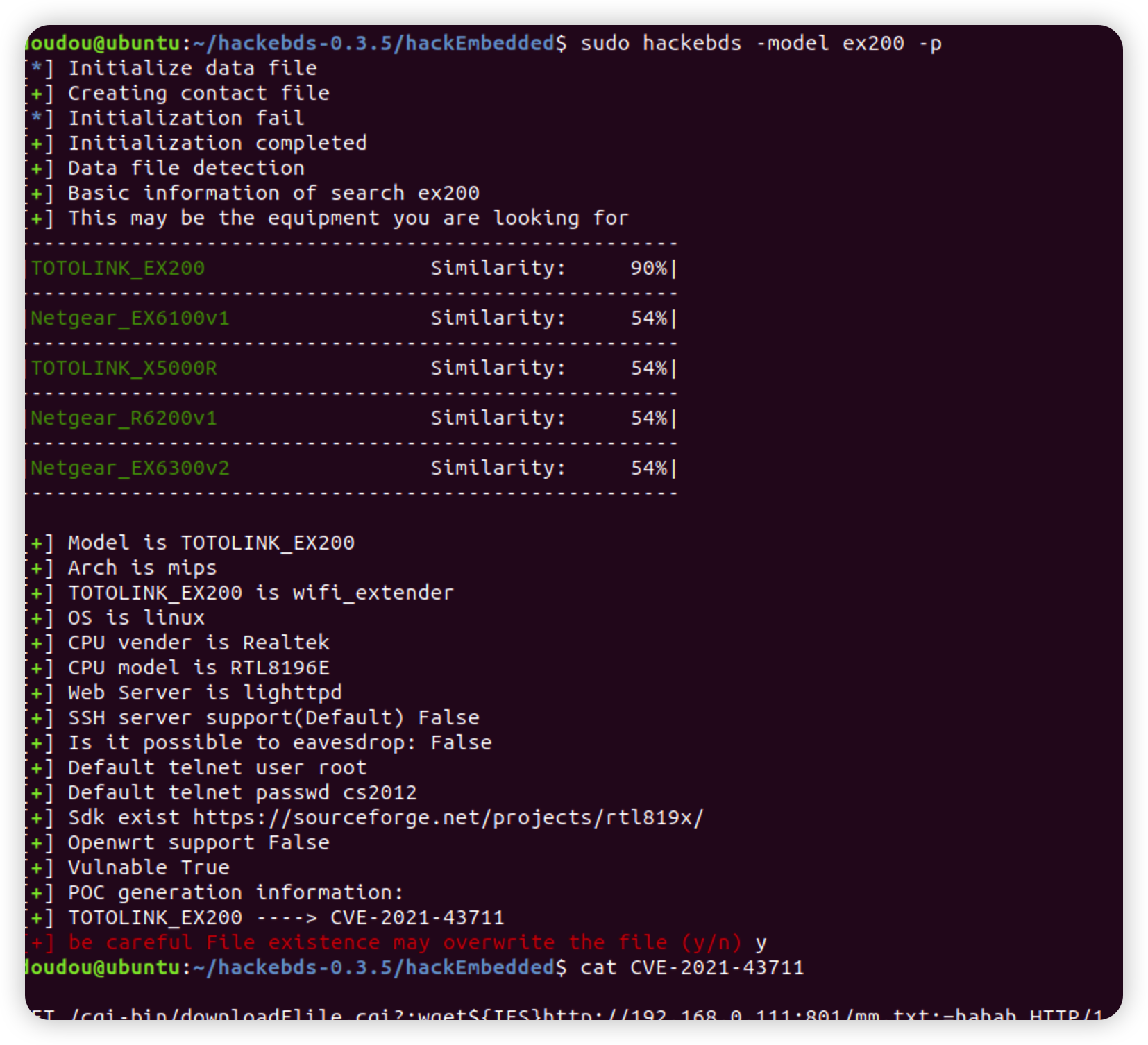Click the Netgear_R6200v1 entry
The height and width of the screenshot is (1045, 1148).
pos(121,417)
